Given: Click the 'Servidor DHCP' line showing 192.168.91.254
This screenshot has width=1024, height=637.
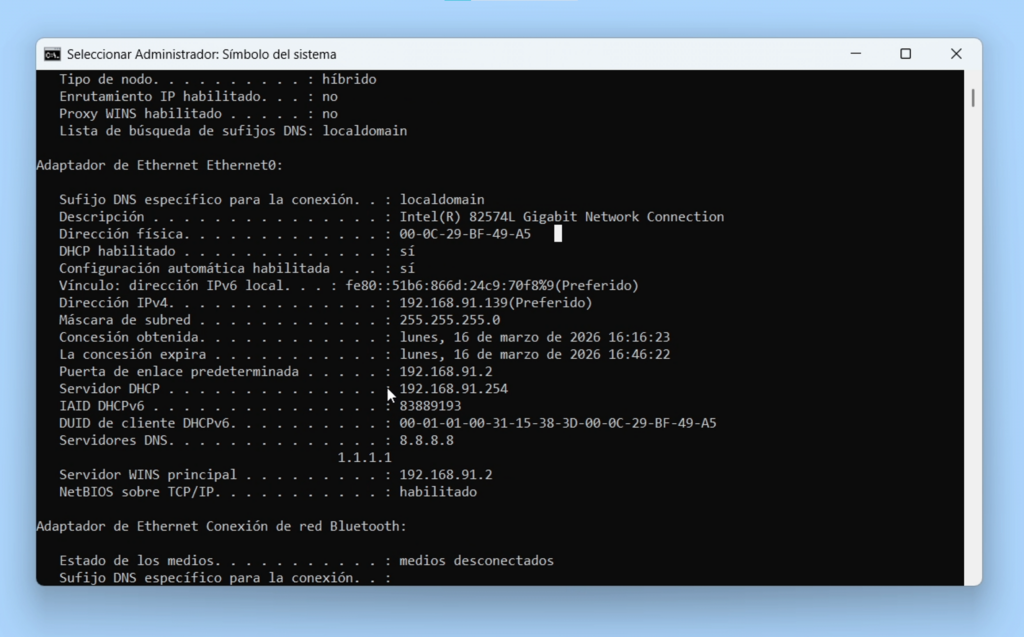Looking at the screenshot, I should (x=448, y=388).
